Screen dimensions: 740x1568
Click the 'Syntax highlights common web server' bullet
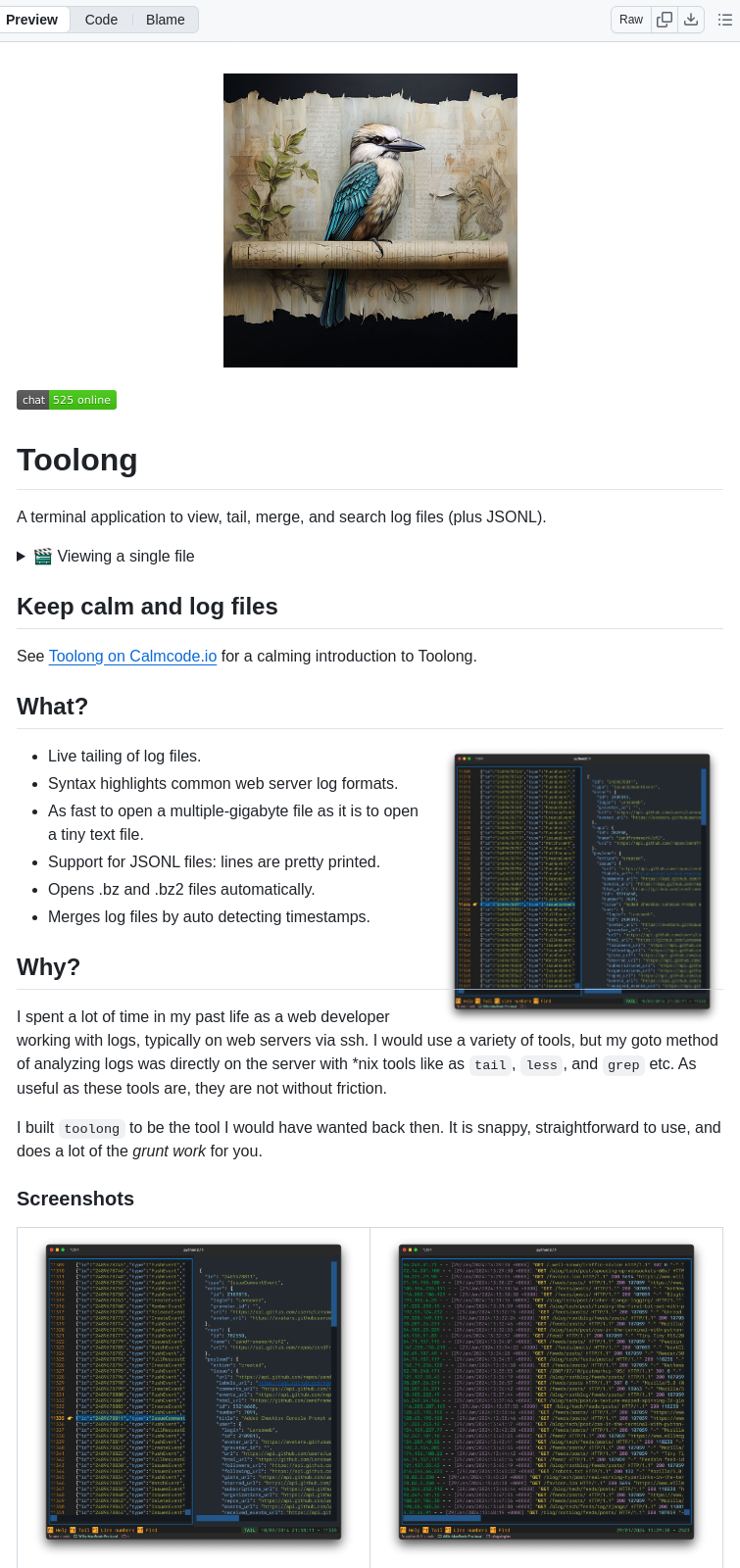pyautogui.click(x=223, y=783)
